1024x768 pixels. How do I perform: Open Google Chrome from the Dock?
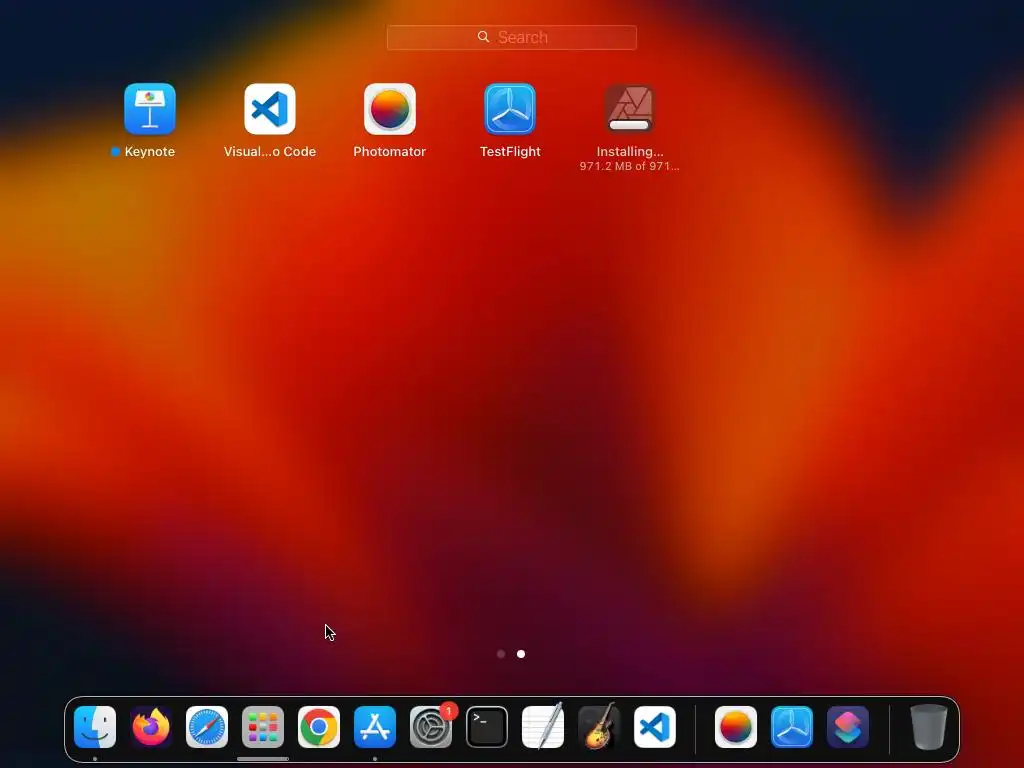(319, 727)
